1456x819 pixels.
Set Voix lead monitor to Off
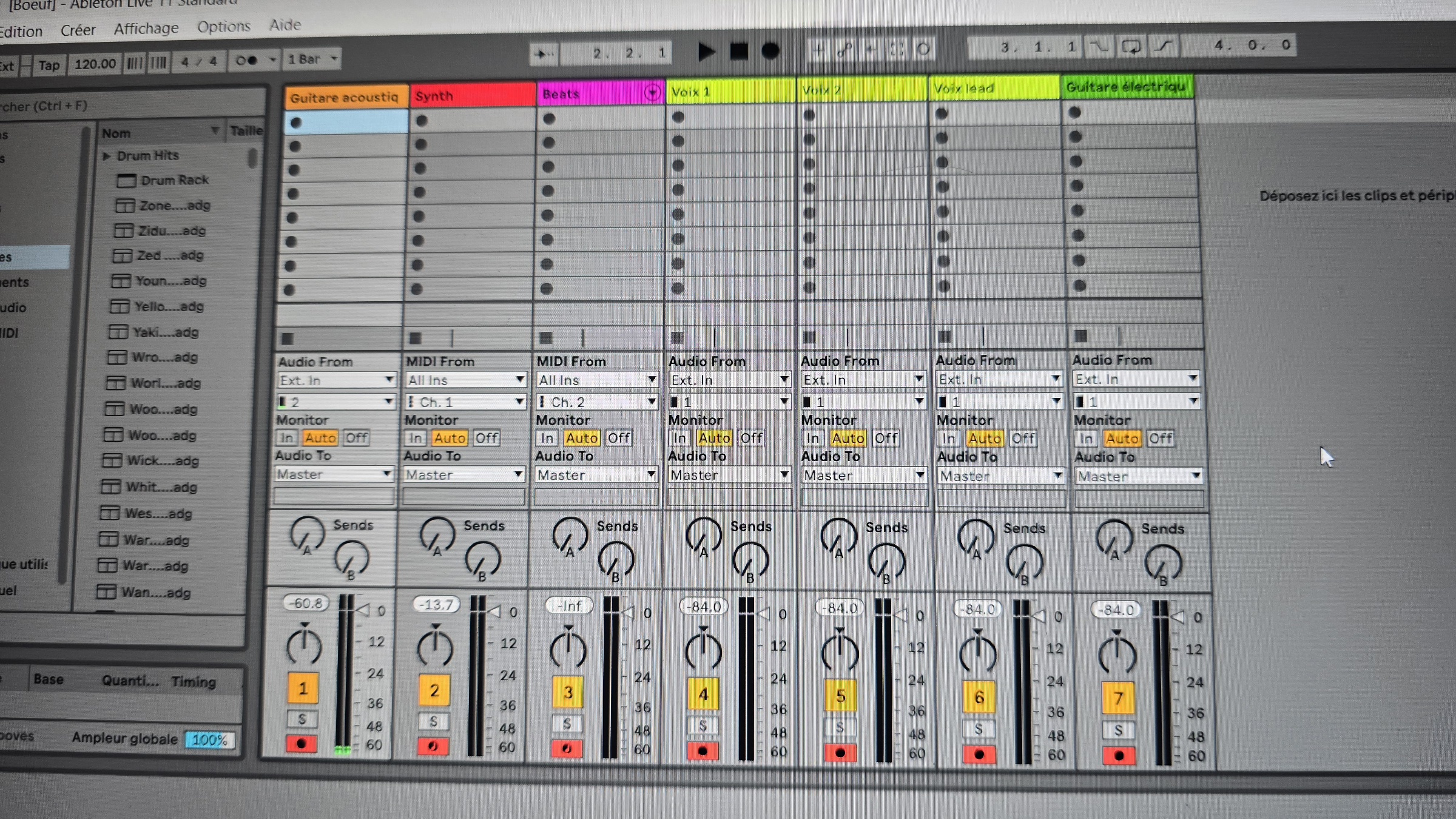(1023, 439)
